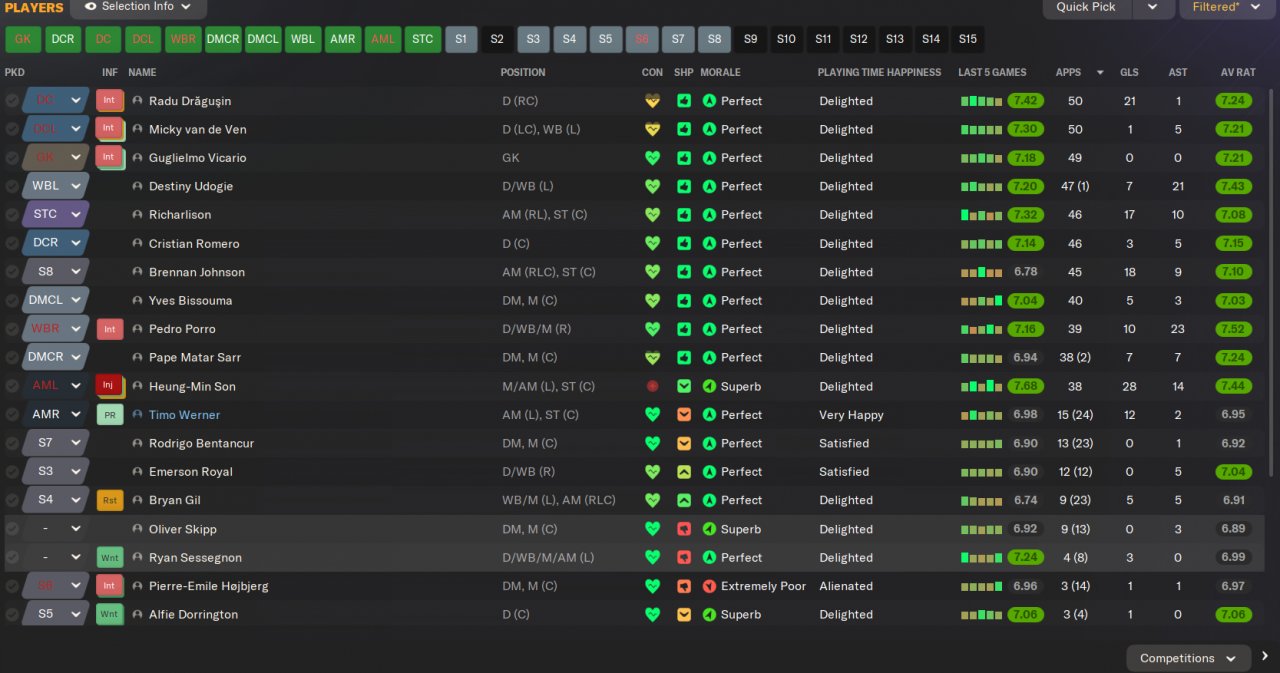
Task: Toggle the selection tick for Pedro Porro
Action: point(12,329)
